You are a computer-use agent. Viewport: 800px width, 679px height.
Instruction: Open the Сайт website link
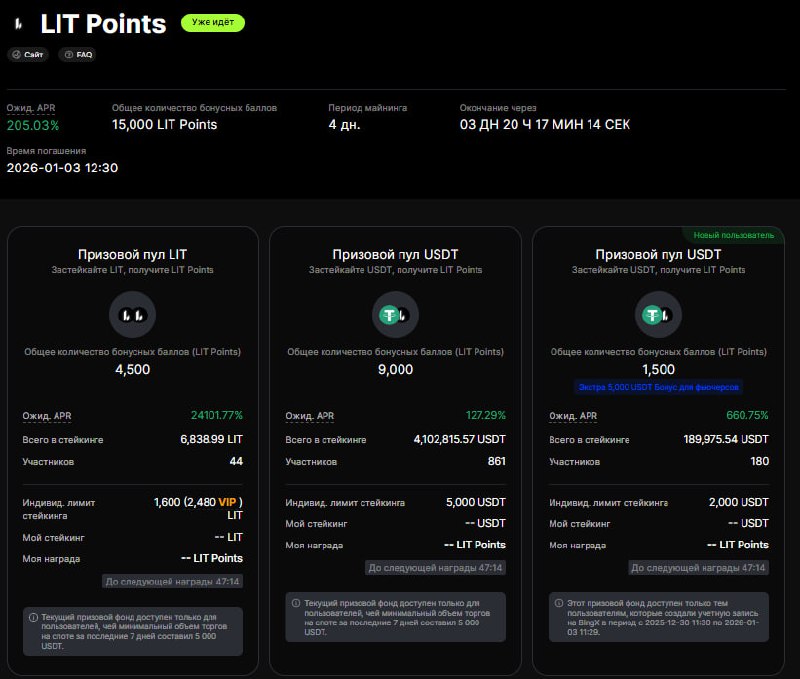click(x=28, y=55)
